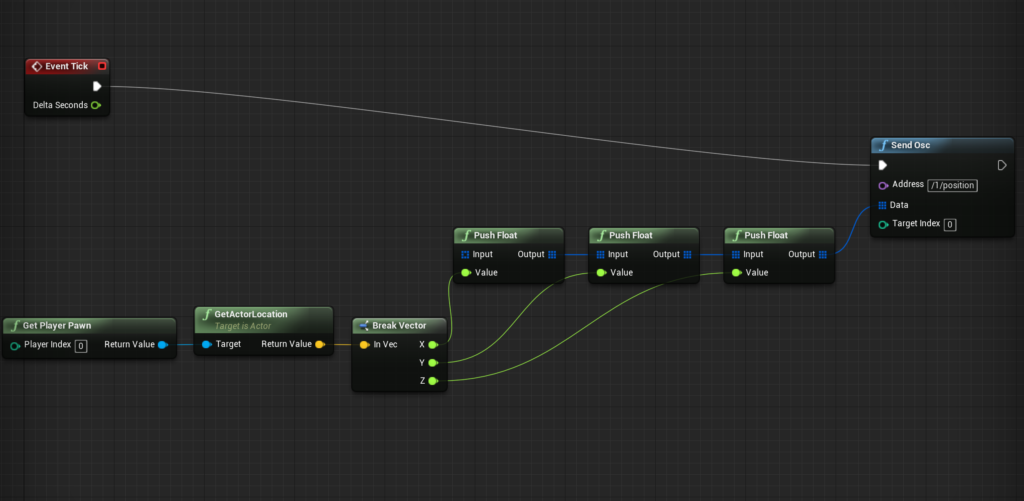1024x501 pixels.
Task: Click the rightmost Push Float Output pin
Action: 823,254
